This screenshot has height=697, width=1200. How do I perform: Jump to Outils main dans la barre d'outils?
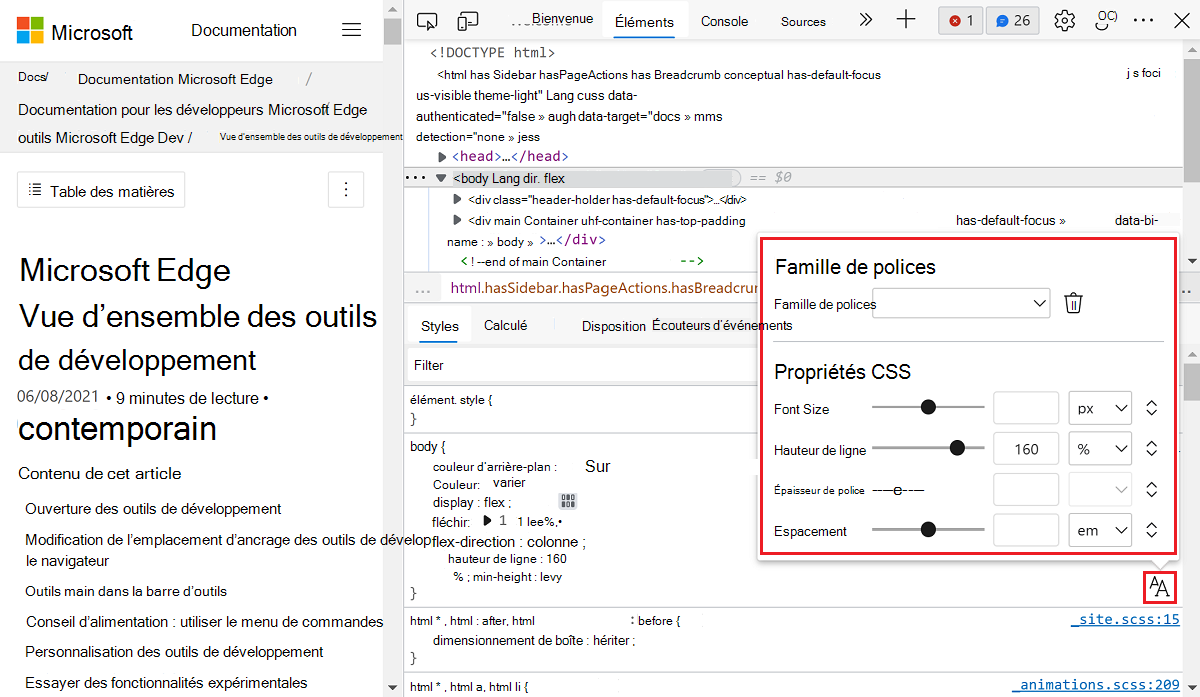(x=126, y=591)
